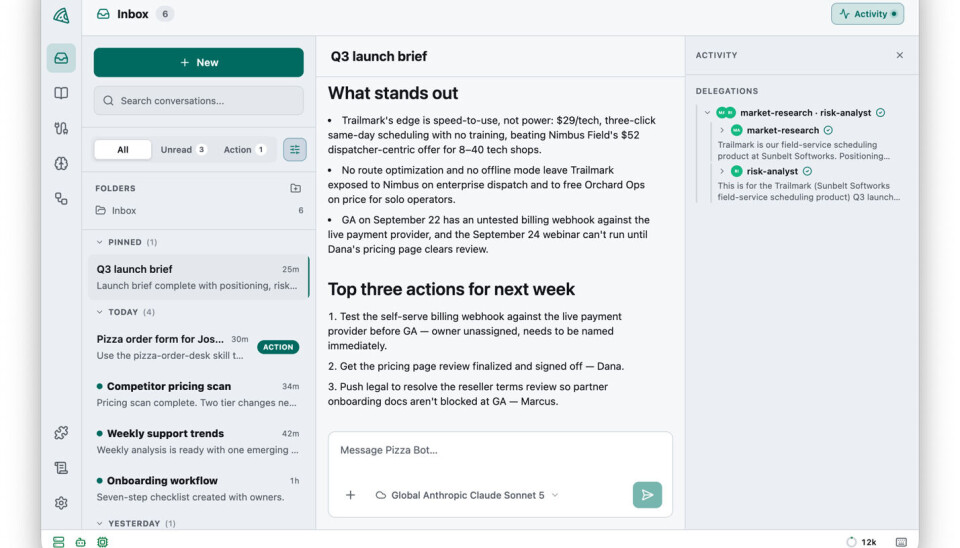
Task: Open the Claude Sonnet 5 model dropdown
Action: pos(467,495)
